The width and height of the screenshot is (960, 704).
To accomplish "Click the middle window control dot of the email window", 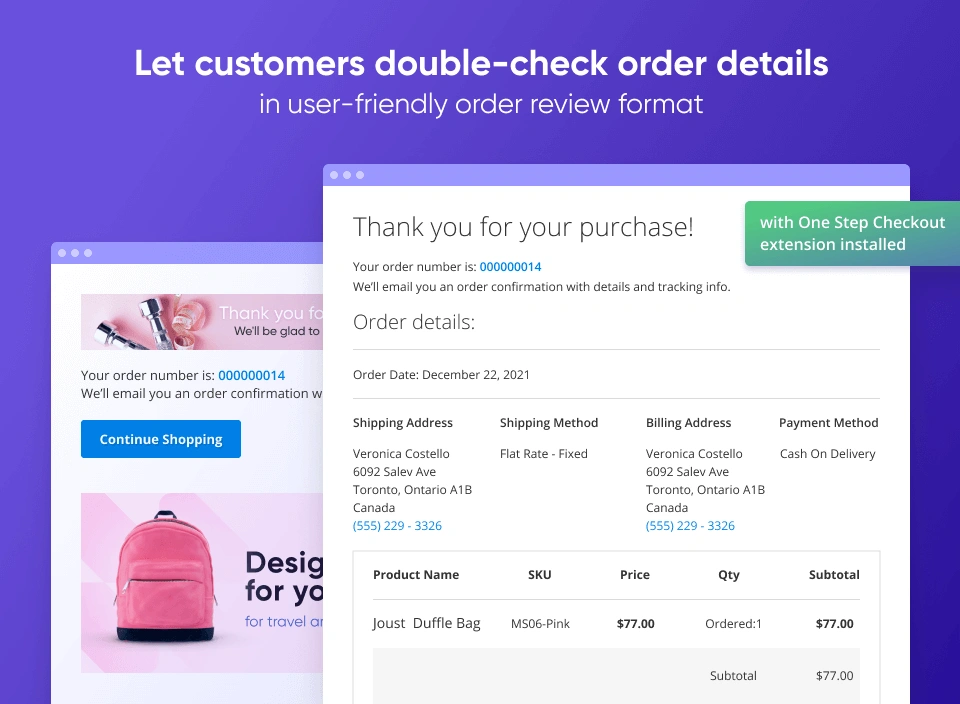I will pyautogui.click(x=74, y=253).
